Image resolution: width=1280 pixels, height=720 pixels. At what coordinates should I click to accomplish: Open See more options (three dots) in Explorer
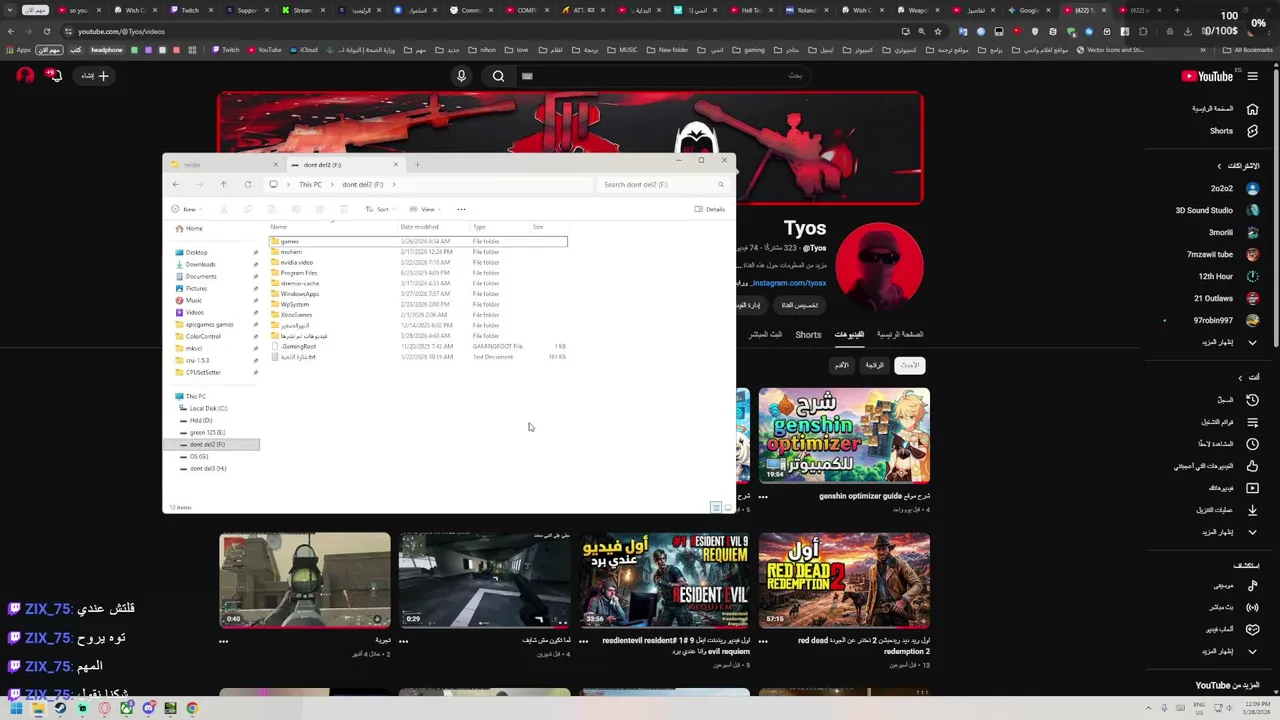click(x=461, y=209)
